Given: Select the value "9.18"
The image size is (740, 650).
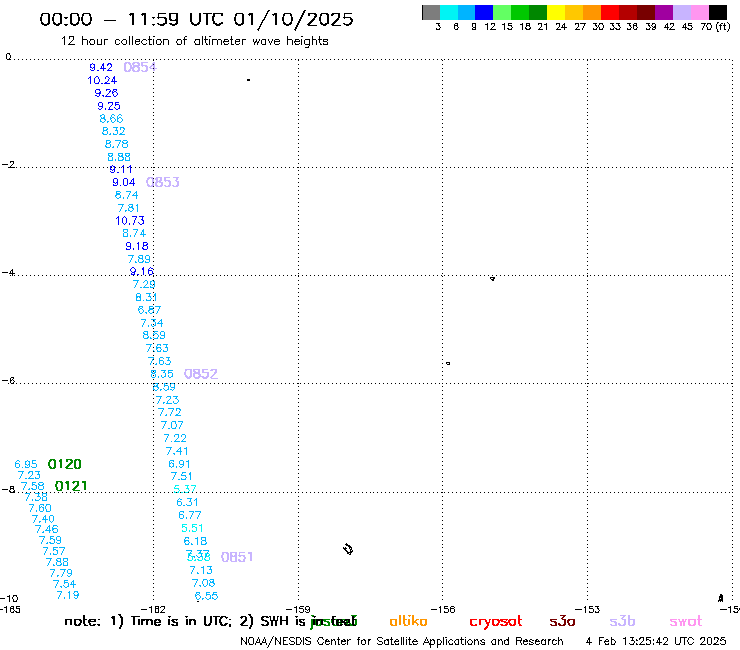Looking at the screenshot, I should tap(137, 246).
